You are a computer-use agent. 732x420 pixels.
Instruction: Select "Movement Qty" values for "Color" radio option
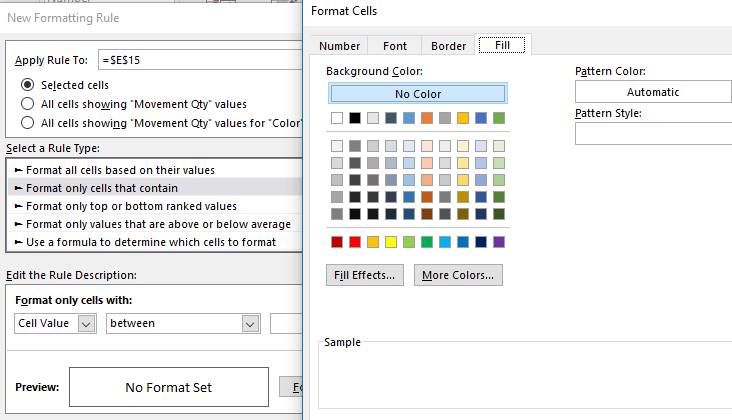[x=28, y=124]
